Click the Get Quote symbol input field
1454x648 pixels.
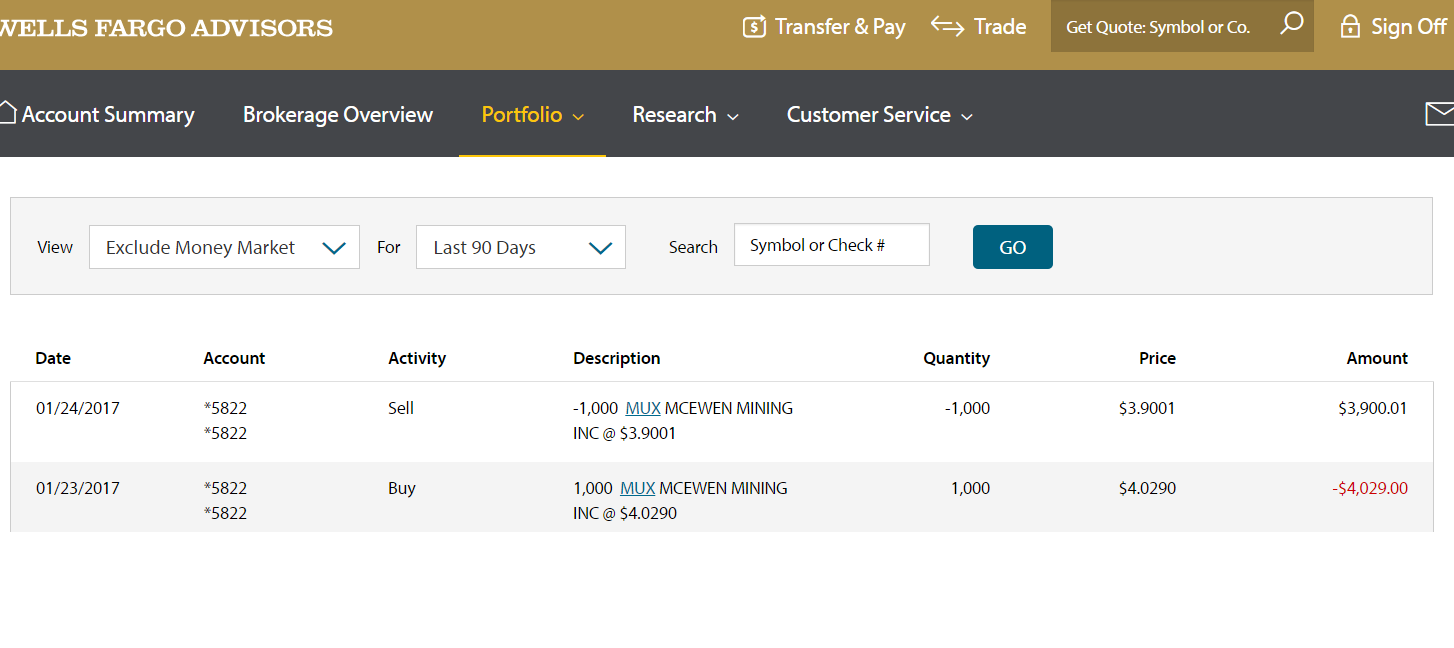(x=1160, y=27)
